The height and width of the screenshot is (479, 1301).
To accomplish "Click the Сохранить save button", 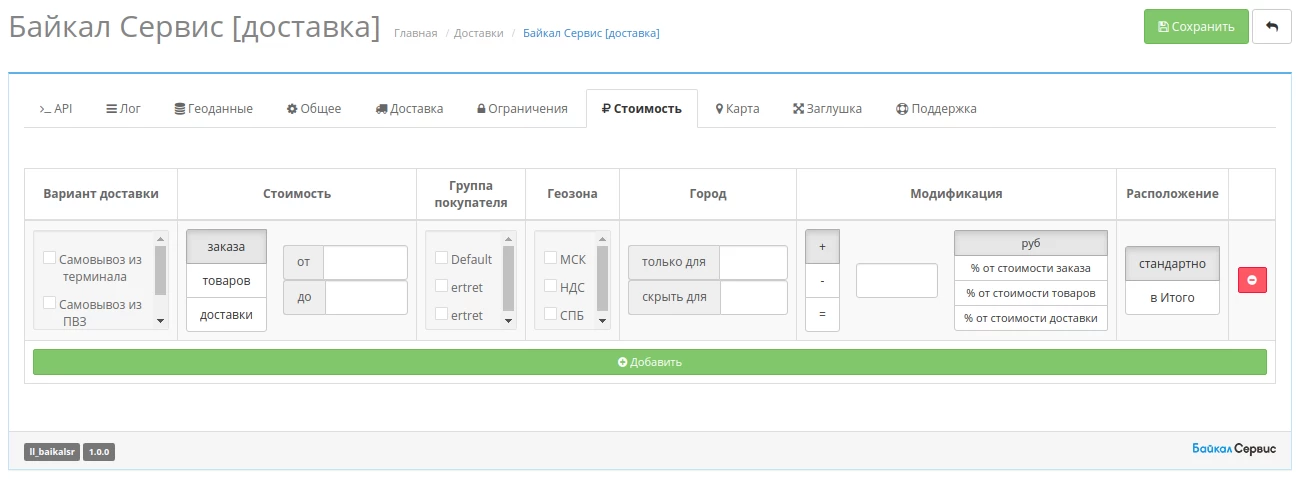I will 1196,27.
